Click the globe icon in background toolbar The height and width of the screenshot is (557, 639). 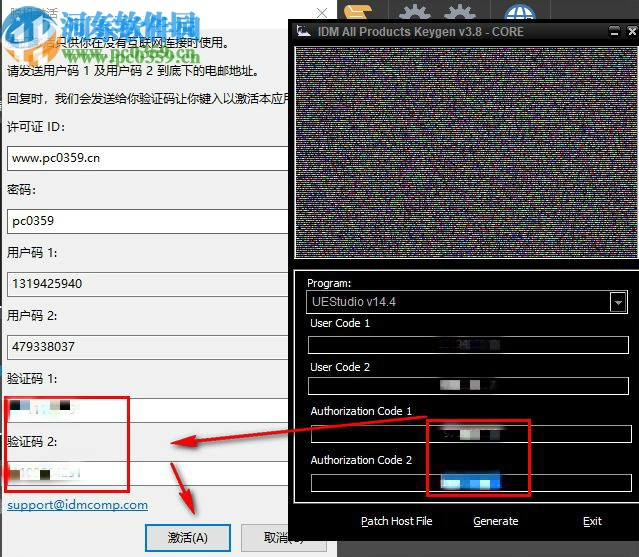pyautogui.click(x=519, y=12)
